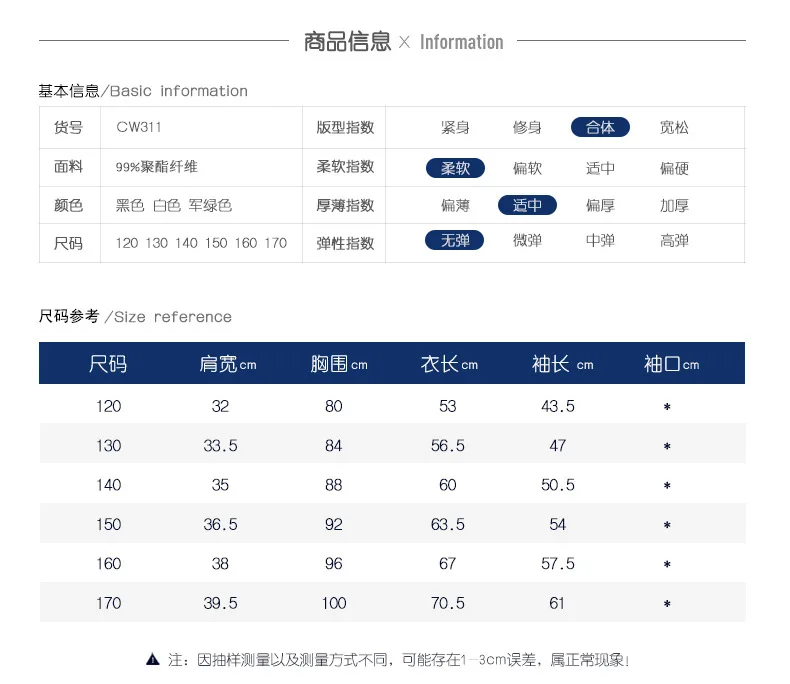Click the 袖长 cm column header
The width and height of the screenshot is (790, 684).
(563, 364)
